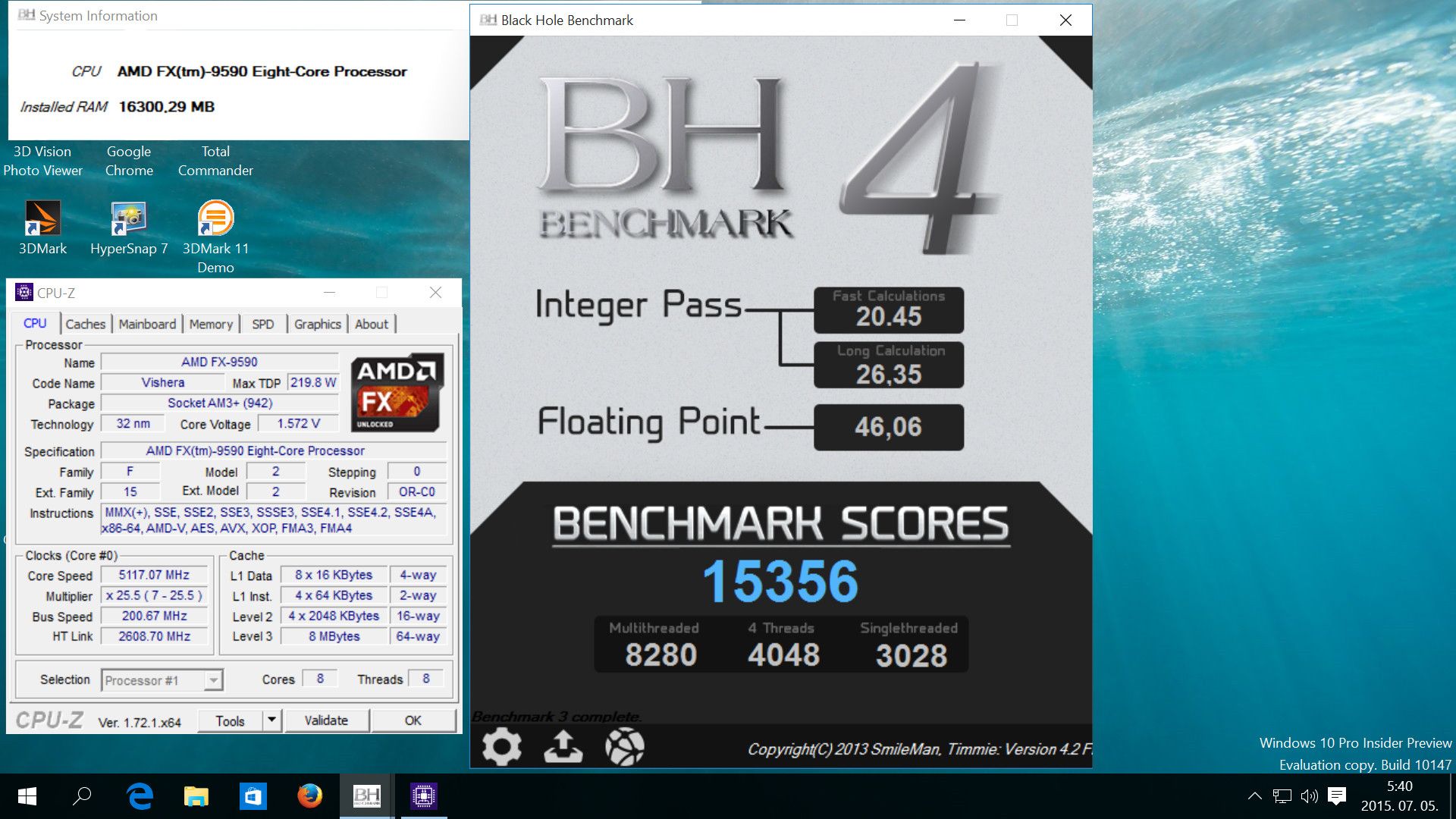Click Level 3 cache value 8 MBytes

[334, 636]
